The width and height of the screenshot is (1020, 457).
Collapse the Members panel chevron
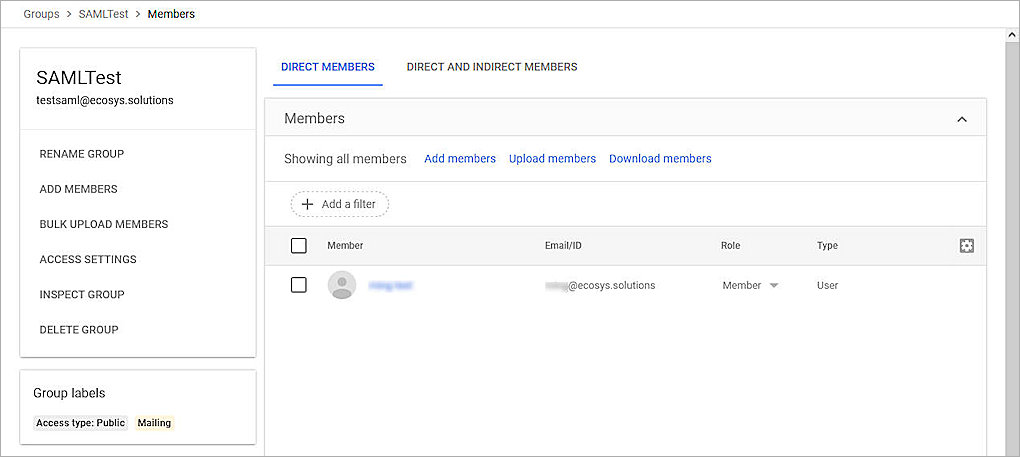[962, 119]
